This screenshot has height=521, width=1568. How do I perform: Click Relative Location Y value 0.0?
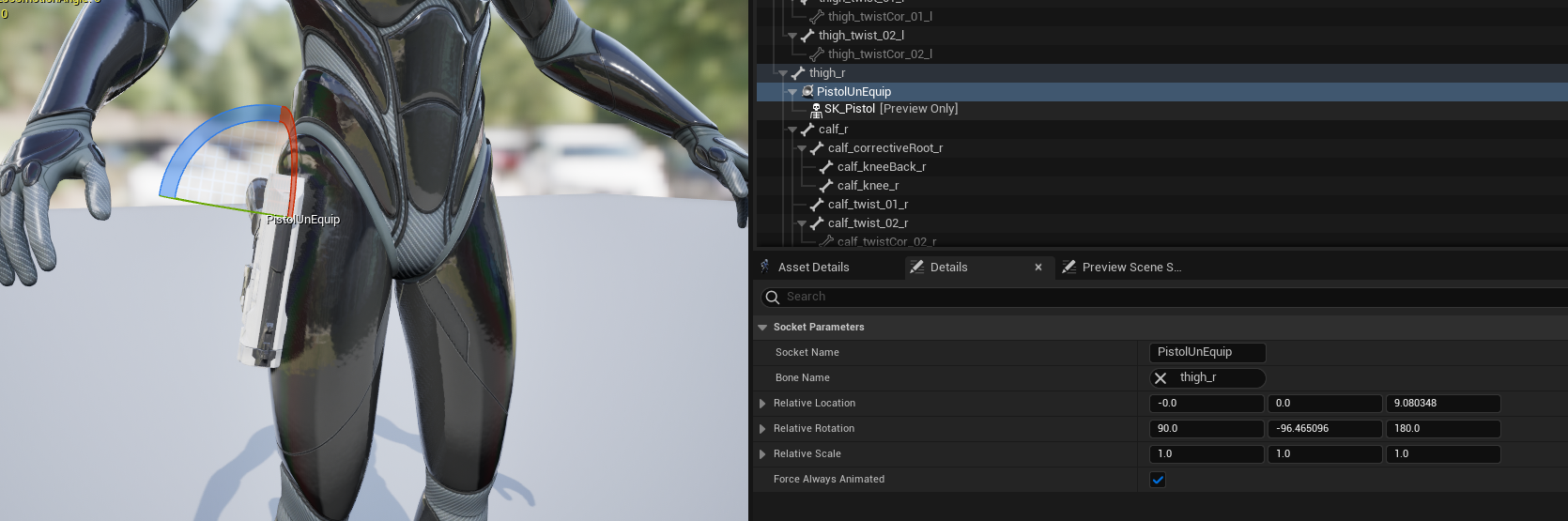coord(1325,403)
